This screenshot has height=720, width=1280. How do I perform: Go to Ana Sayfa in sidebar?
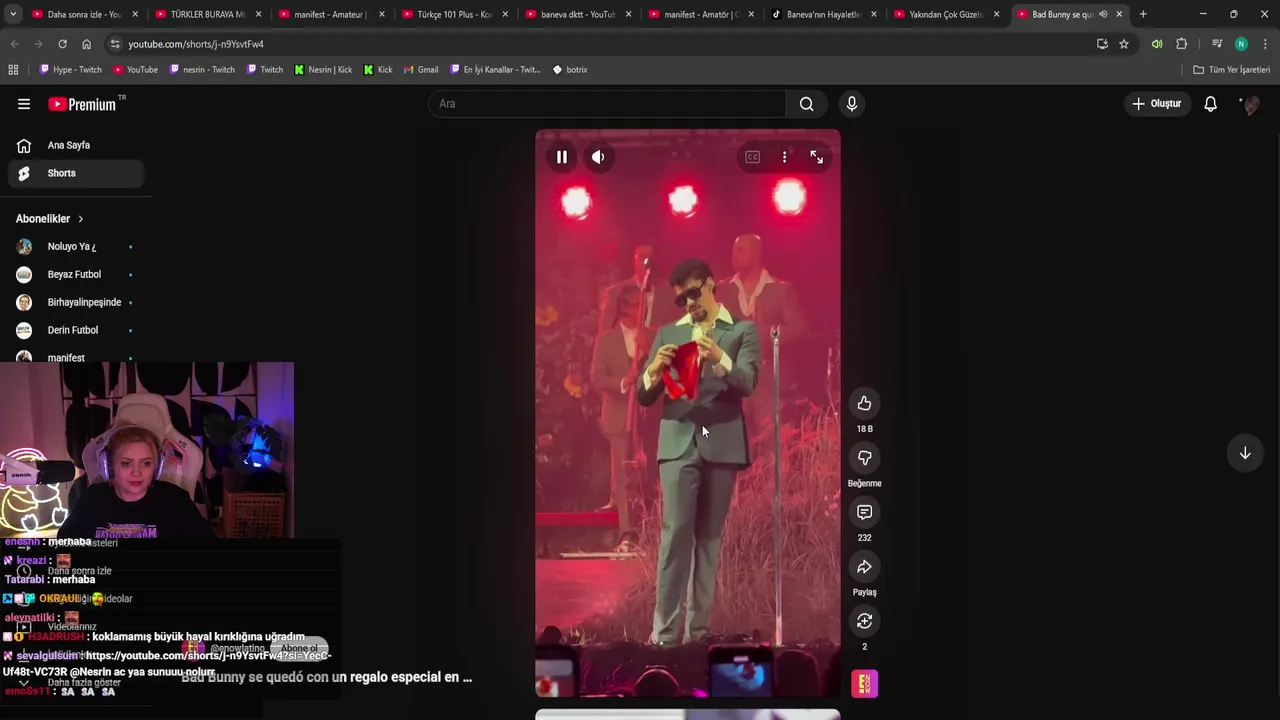point(76,145)
